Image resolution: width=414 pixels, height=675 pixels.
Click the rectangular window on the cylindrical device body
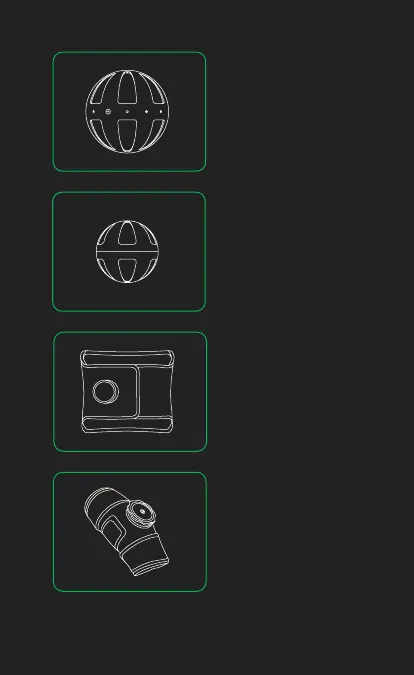click(114, 528)
